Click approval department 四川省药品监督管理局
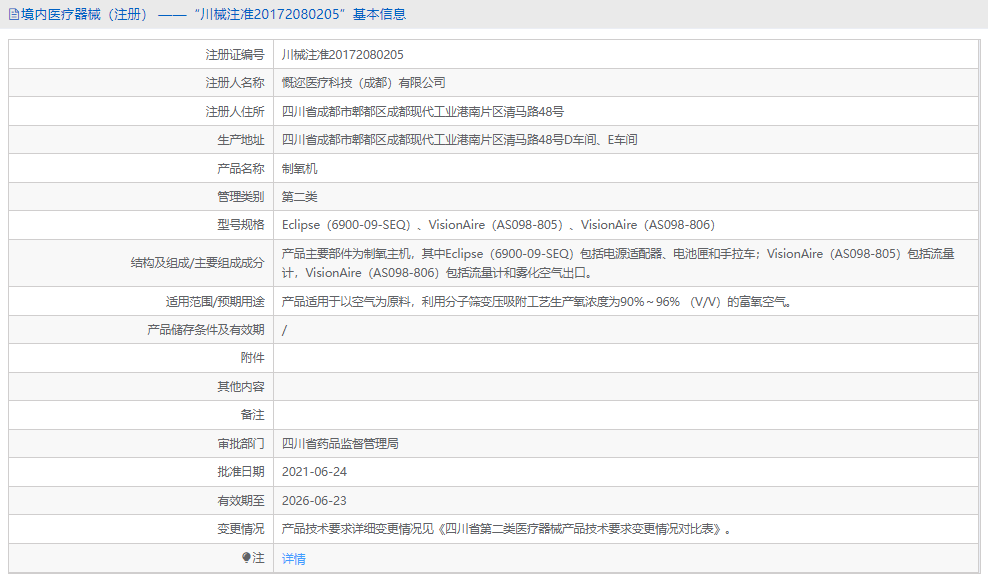 coord(340,444)
